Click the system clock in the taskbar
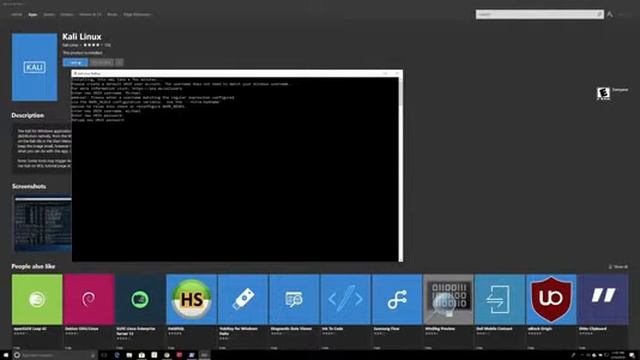 click(618, 355)
